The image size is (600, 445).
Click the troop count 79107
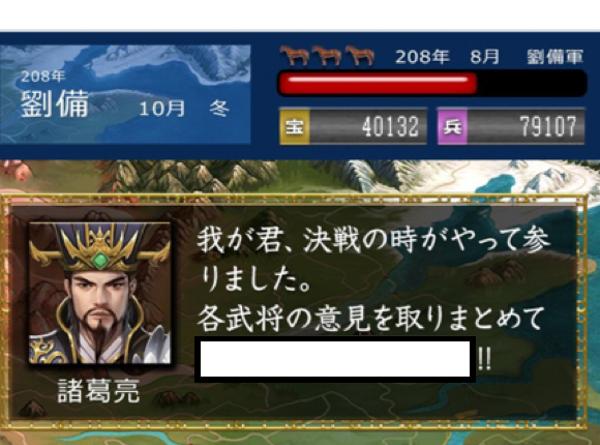548,127
